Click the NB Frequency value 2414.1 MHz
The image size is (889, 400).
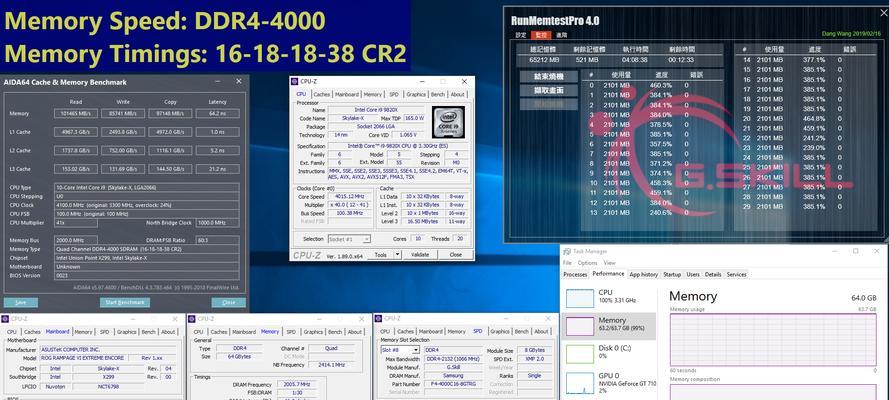pyautogui.click(x=332, y=365)
